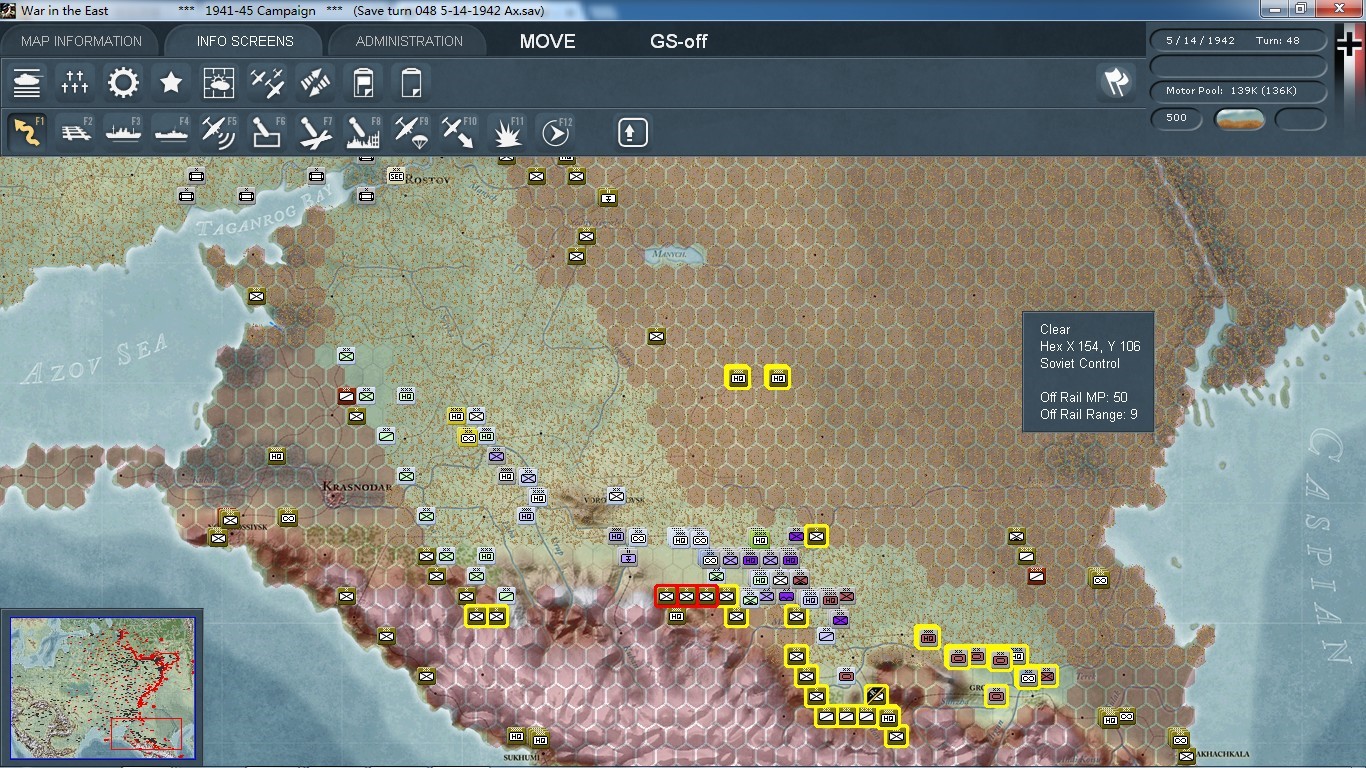Open the air doctrine planes icon

[267, 82]
